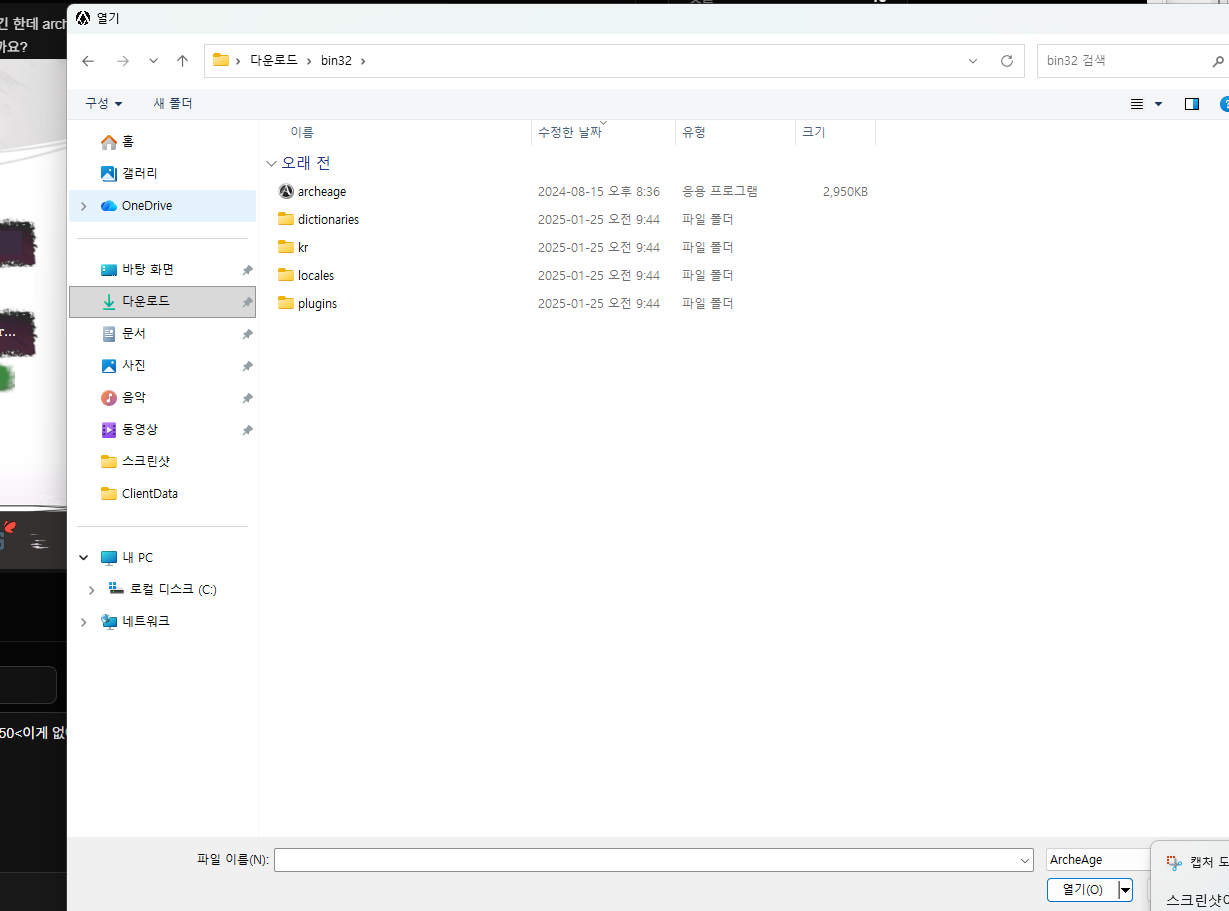
Task: Select OneDrive in the sidebar
Action: tap(147, 205)
